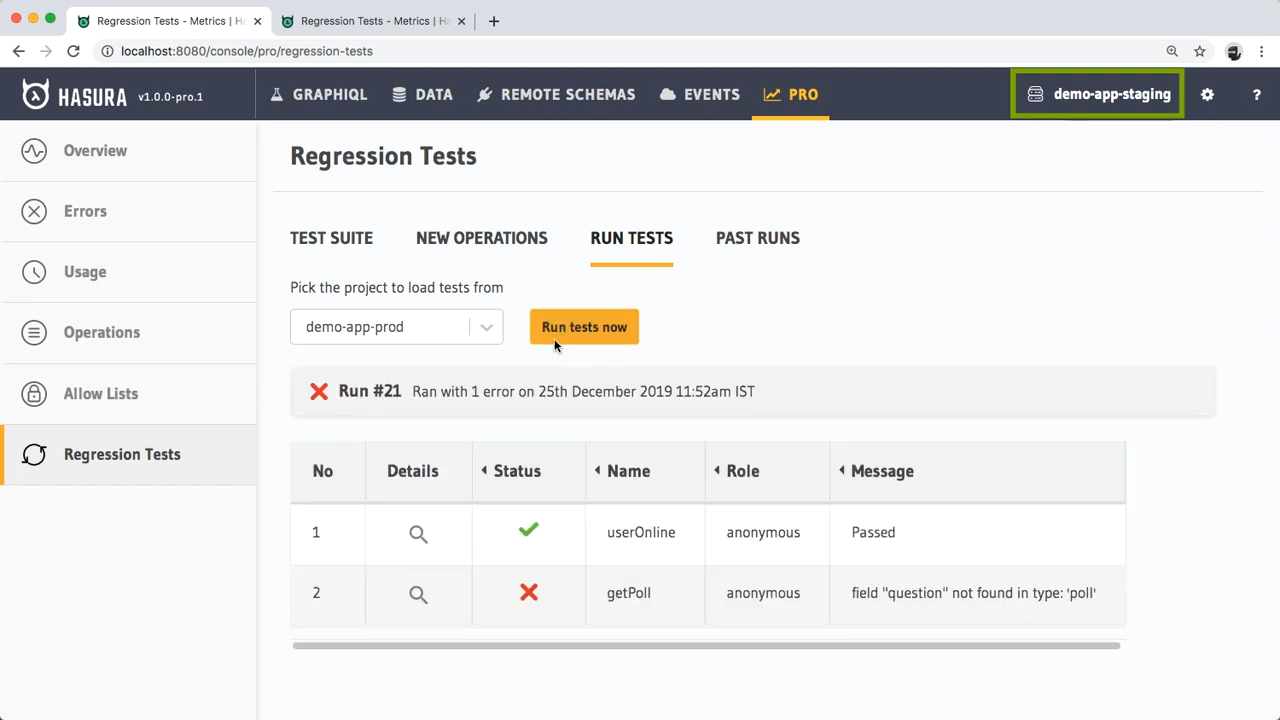Click the horizontal table scrollbar
This screenshot has height=720, width=1280.
pyautogui.click(x=706, y=646)
